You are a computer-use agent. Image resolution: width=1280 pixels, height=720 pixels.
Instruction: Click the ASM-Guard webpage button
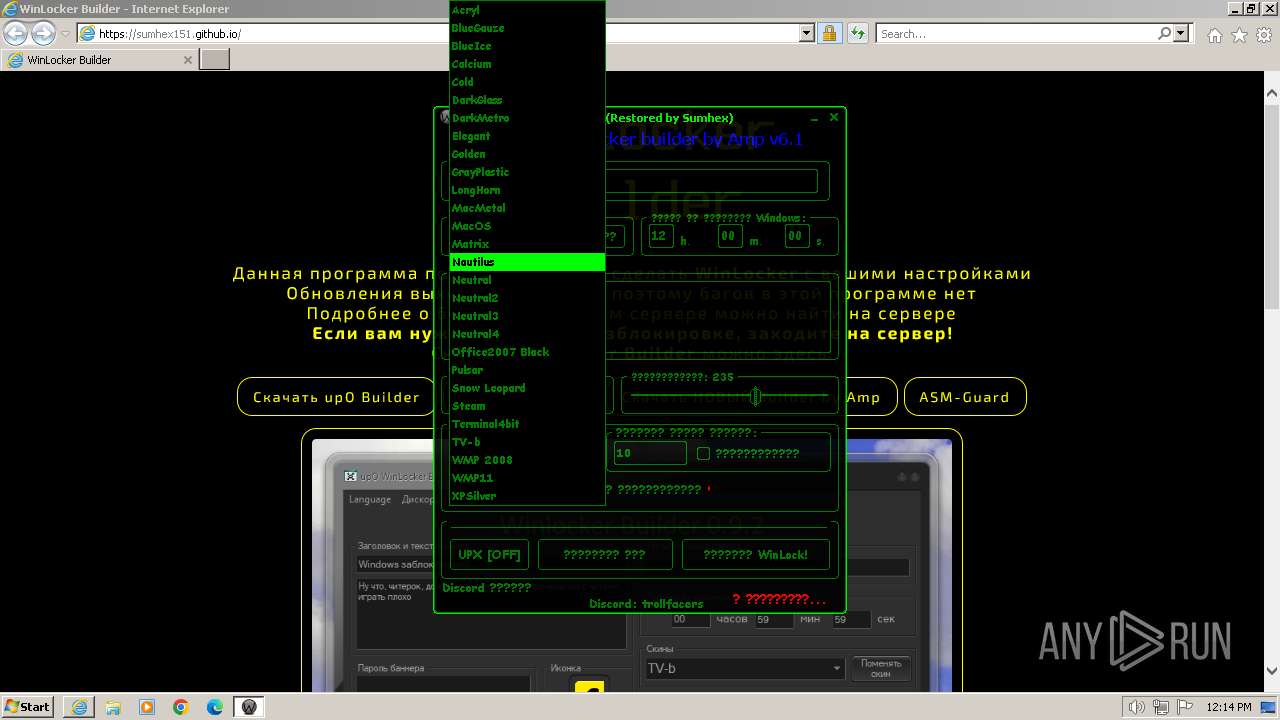(x=965, y=397)
